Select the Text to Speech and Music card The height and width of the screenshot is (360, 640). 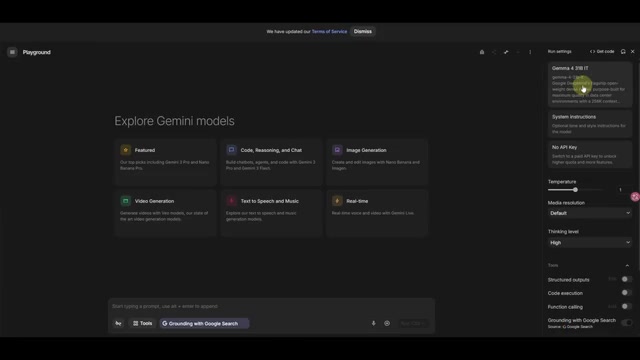tap(271, 213)
